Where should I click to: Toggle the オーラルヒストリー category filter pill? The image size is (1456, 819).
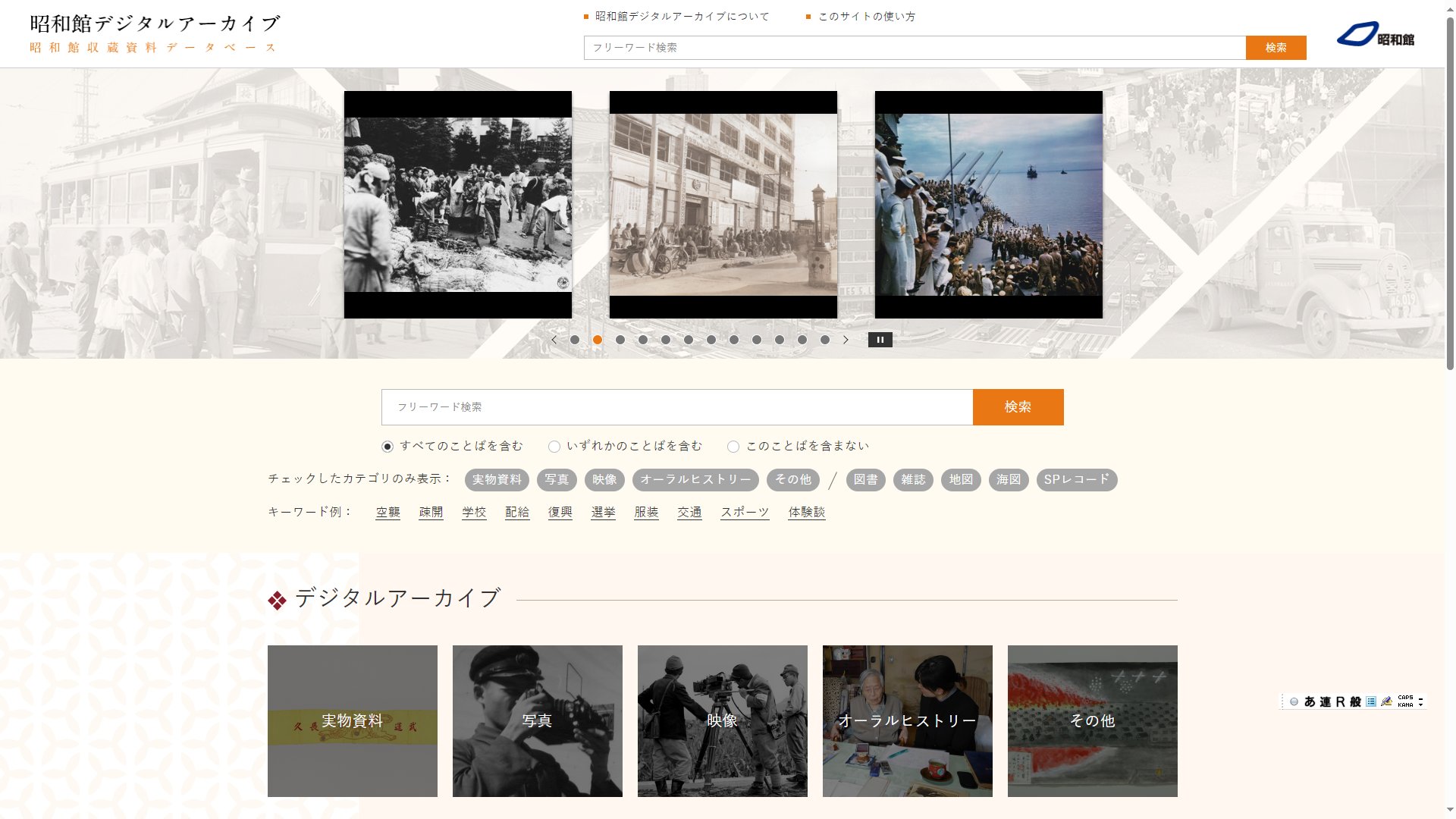pyautogui.click(x=695, y=480)
